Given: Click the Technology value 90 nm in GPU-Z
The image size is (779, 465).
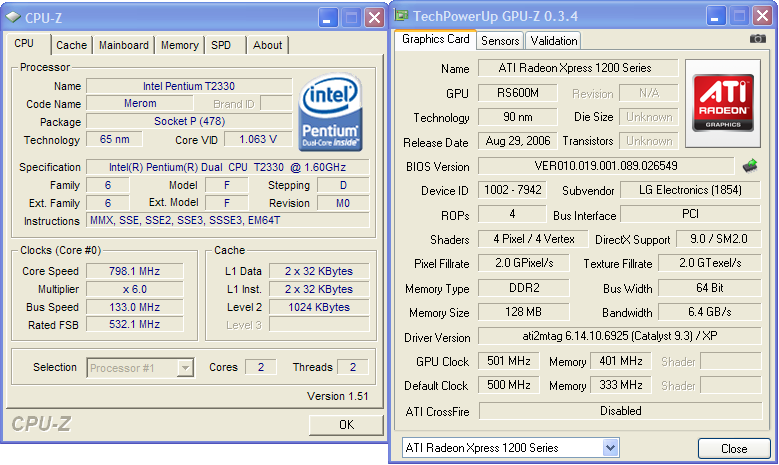Looking at the screenshot, I should (x=518, y=117).
